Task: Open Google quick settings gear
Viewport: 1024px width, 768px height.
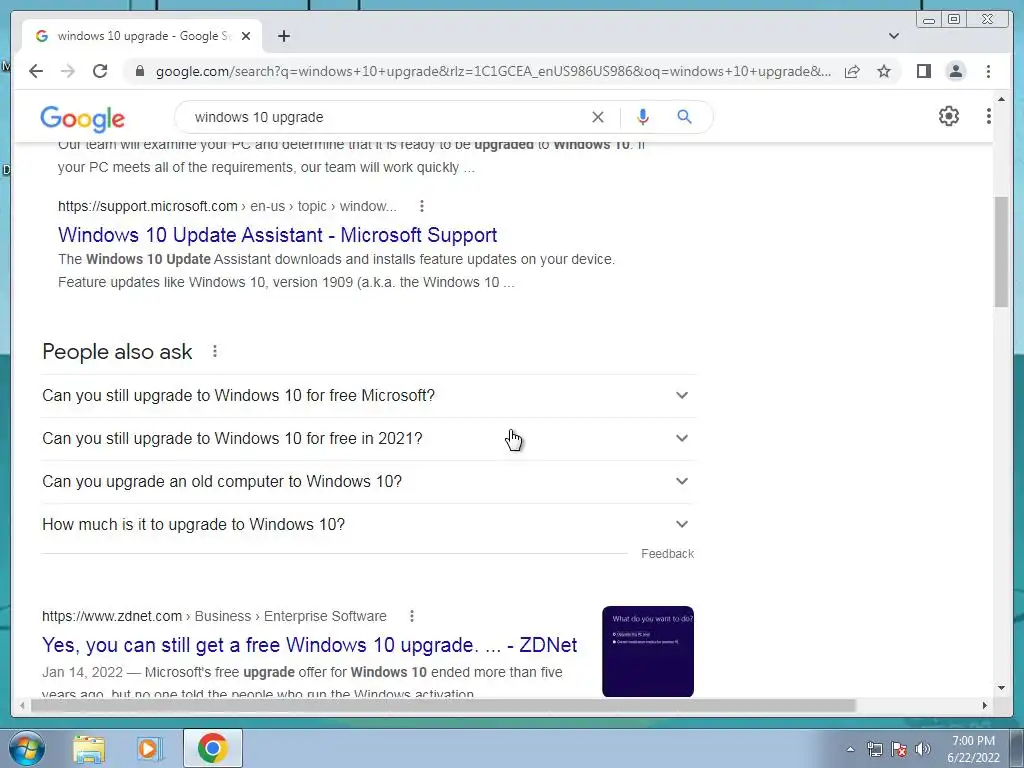Action: pos(949,116)
